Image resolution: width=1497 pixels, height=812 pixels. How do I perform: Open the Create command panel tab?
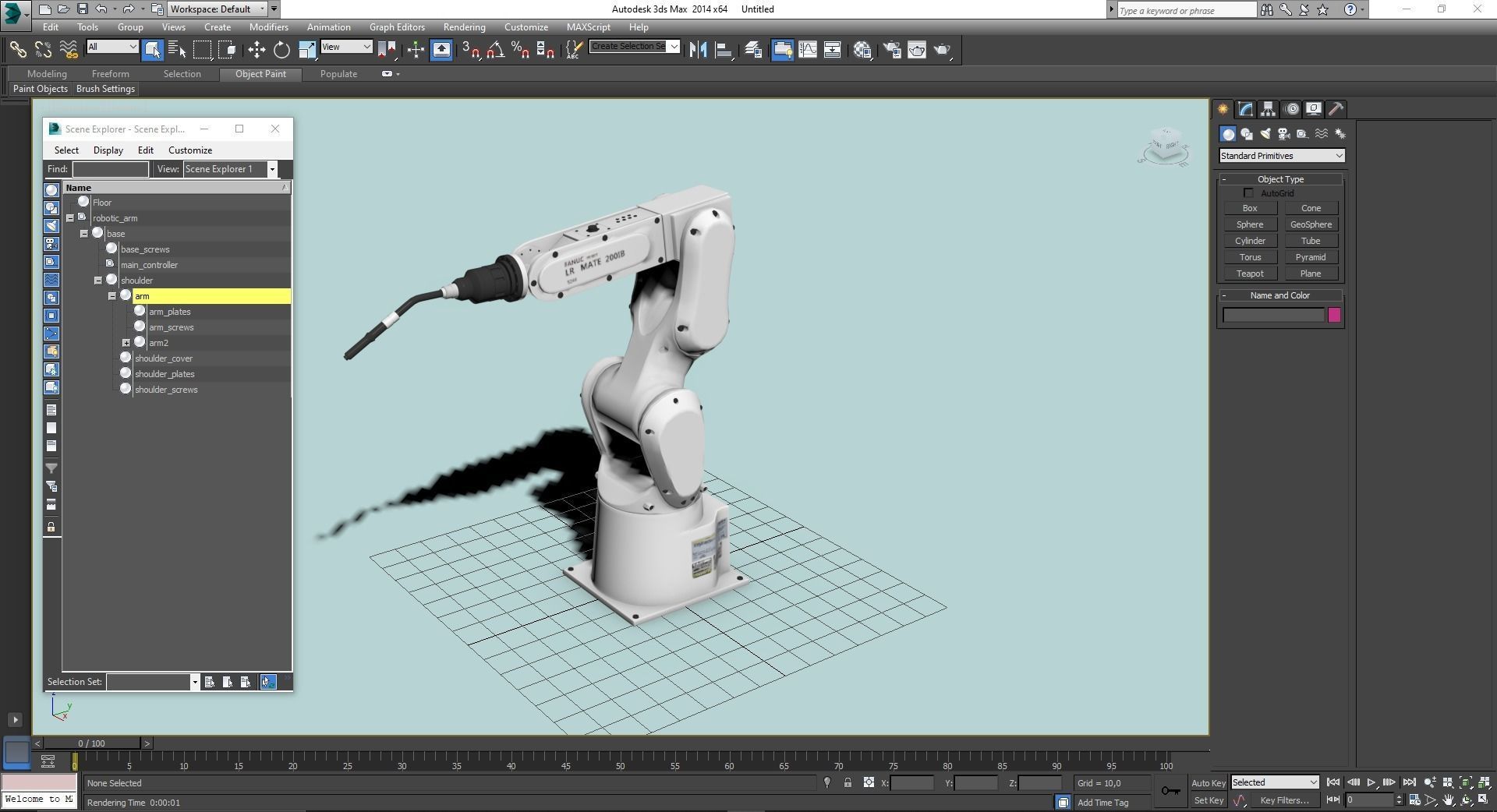click(x=1223, y=109)
